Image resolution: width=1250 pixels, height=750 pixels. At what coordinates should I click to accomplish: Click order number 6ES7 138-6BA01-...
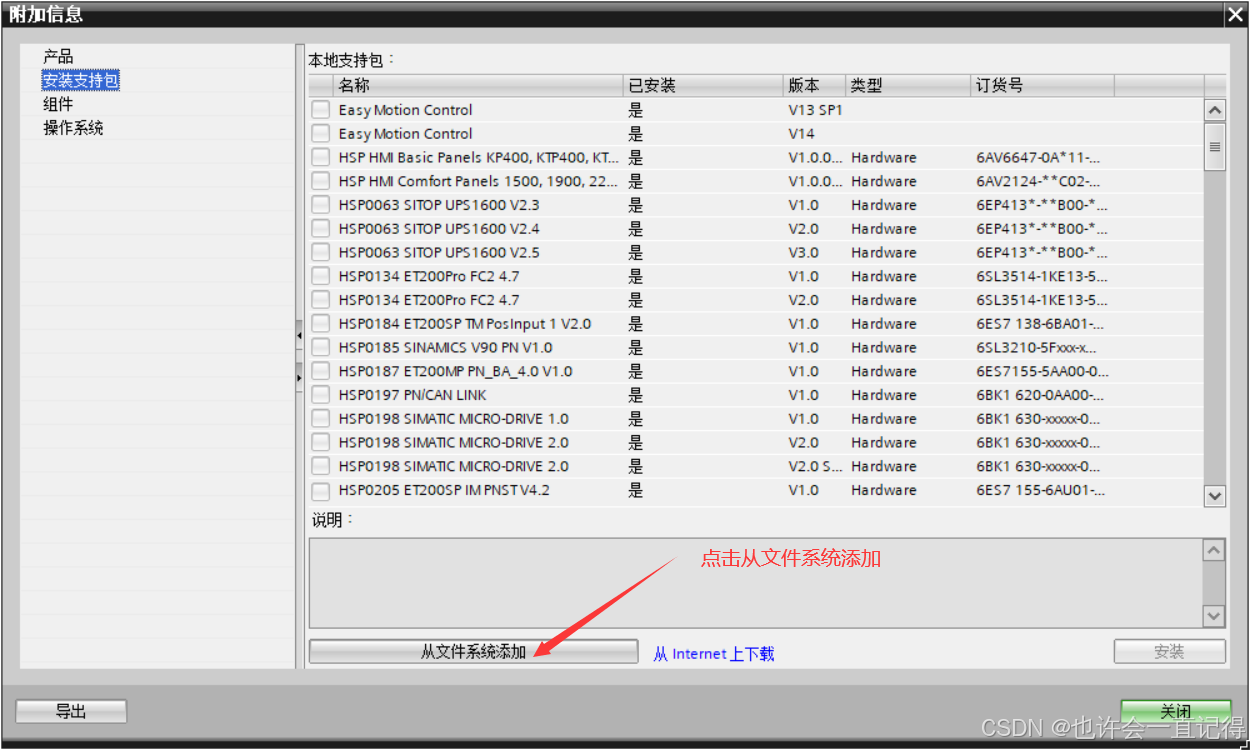pos(1040,324)
